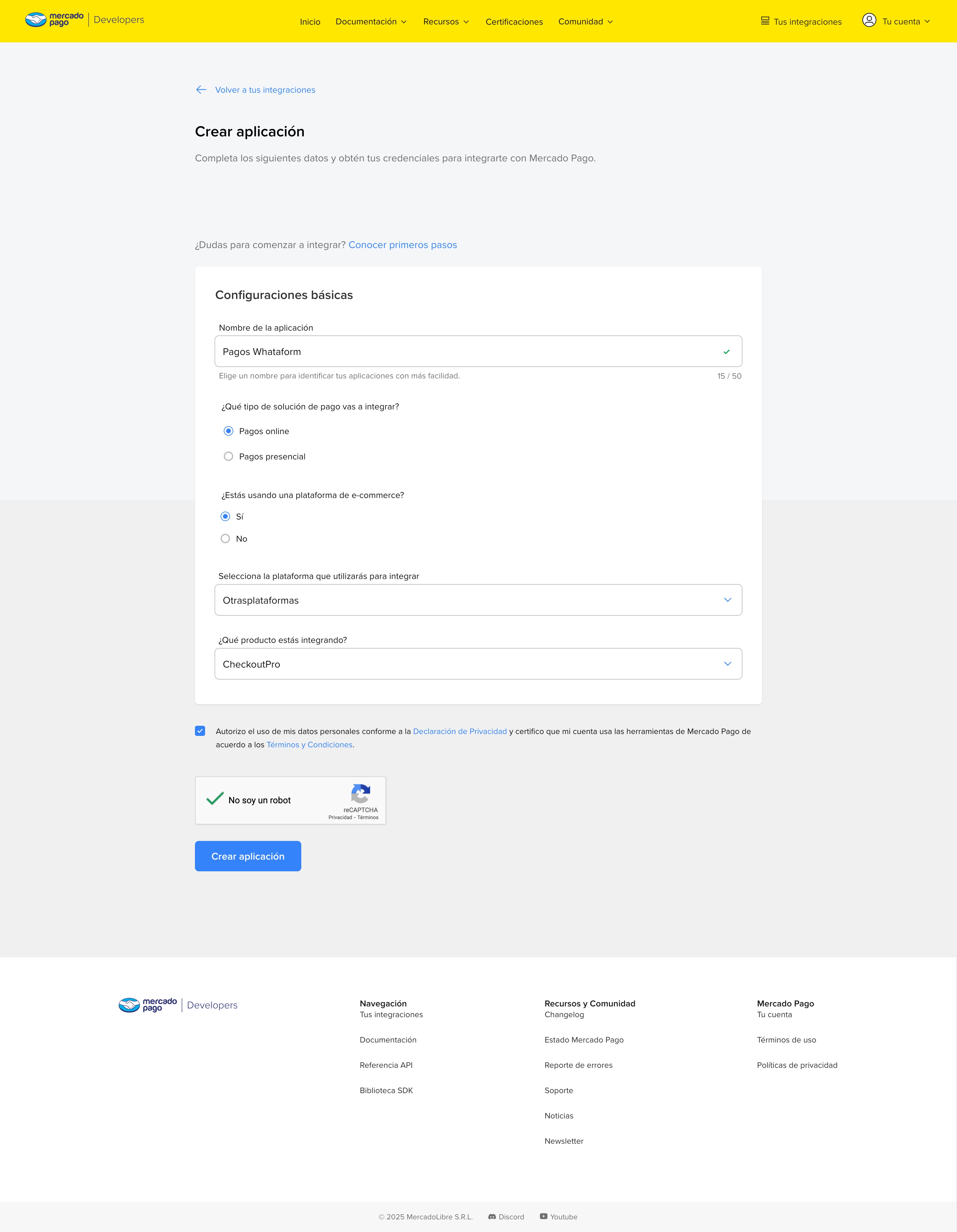This screenshot has width=957, height=1232.
Task: Click the reCAPTCHA logo icon
Action: click(x=360, y=793)
